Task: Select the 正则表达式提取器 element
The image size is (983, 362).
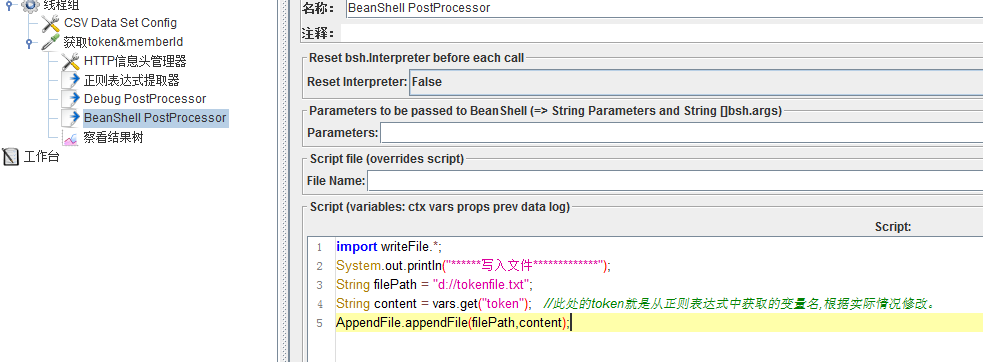Action: (132, 80)
